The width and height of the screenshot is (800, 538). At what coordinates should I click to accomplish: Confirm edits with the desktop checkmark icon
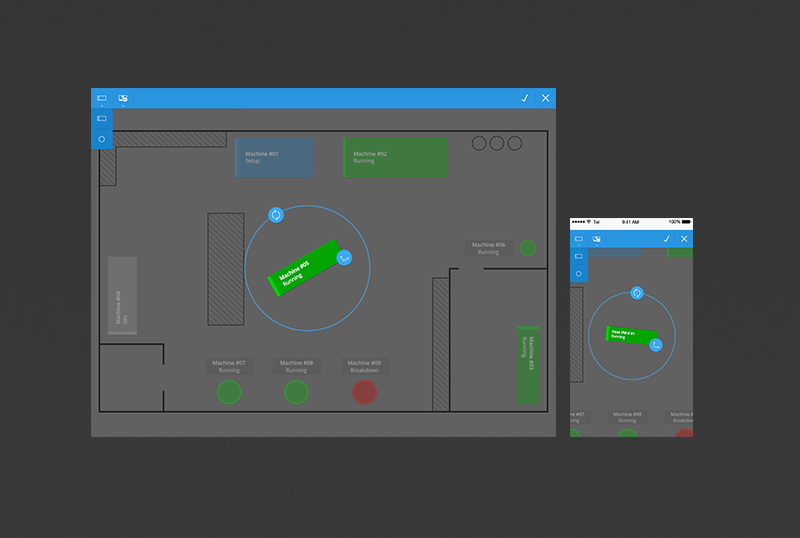[x=524, y=98]
